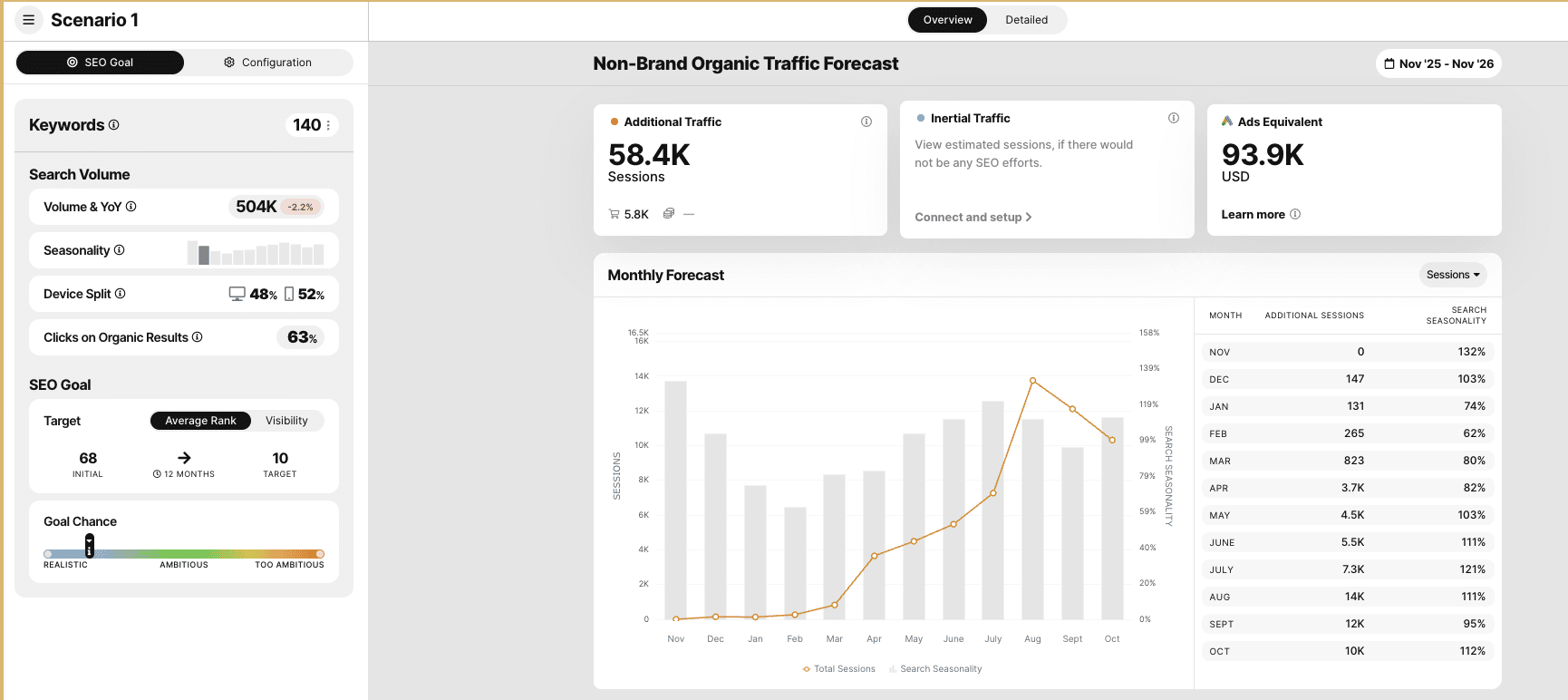
Task: Click the Clicks on Organic Results info icon
Action: pos(198,337)
